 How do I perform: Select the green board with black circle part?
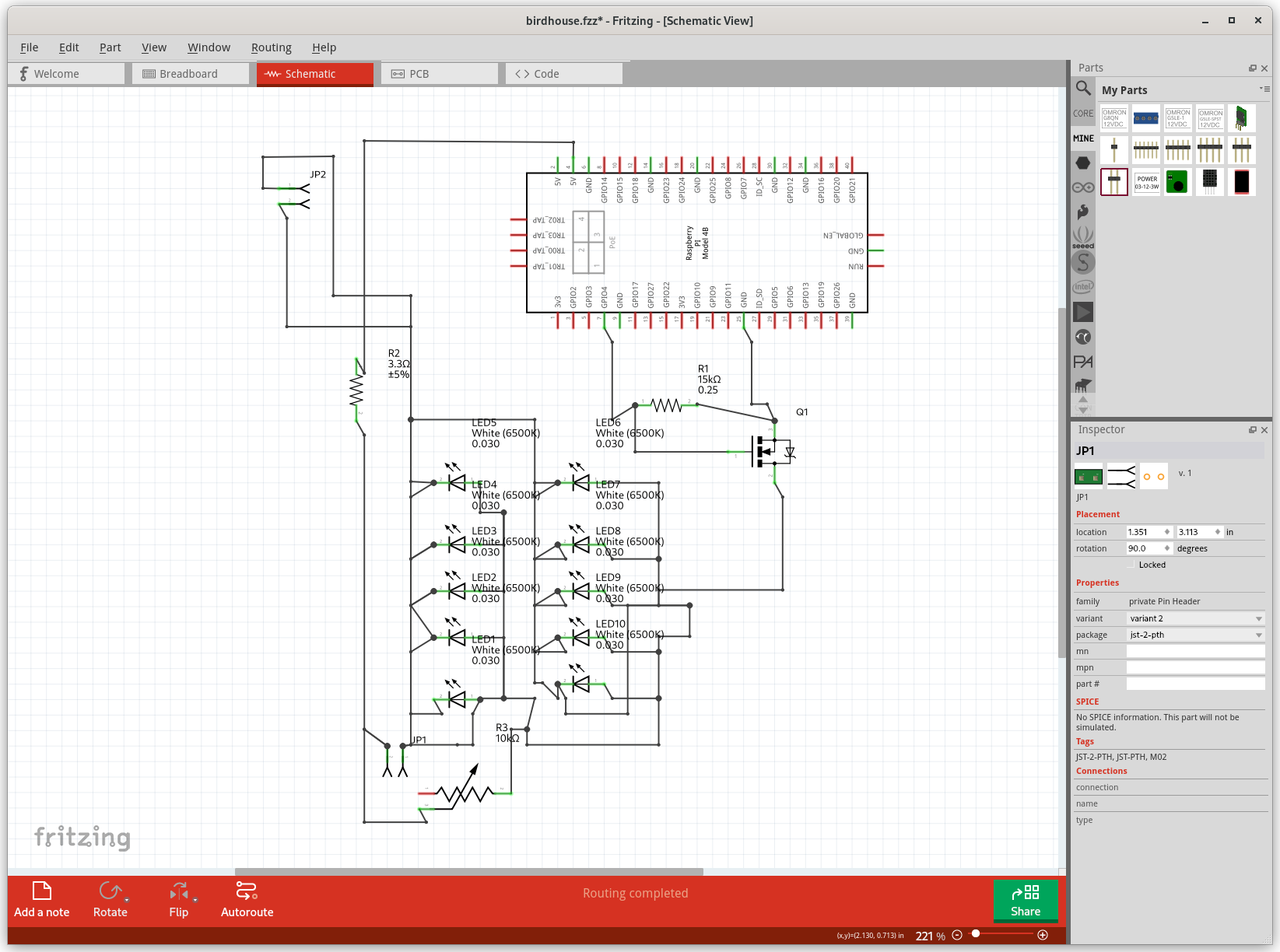(1178, 182)
